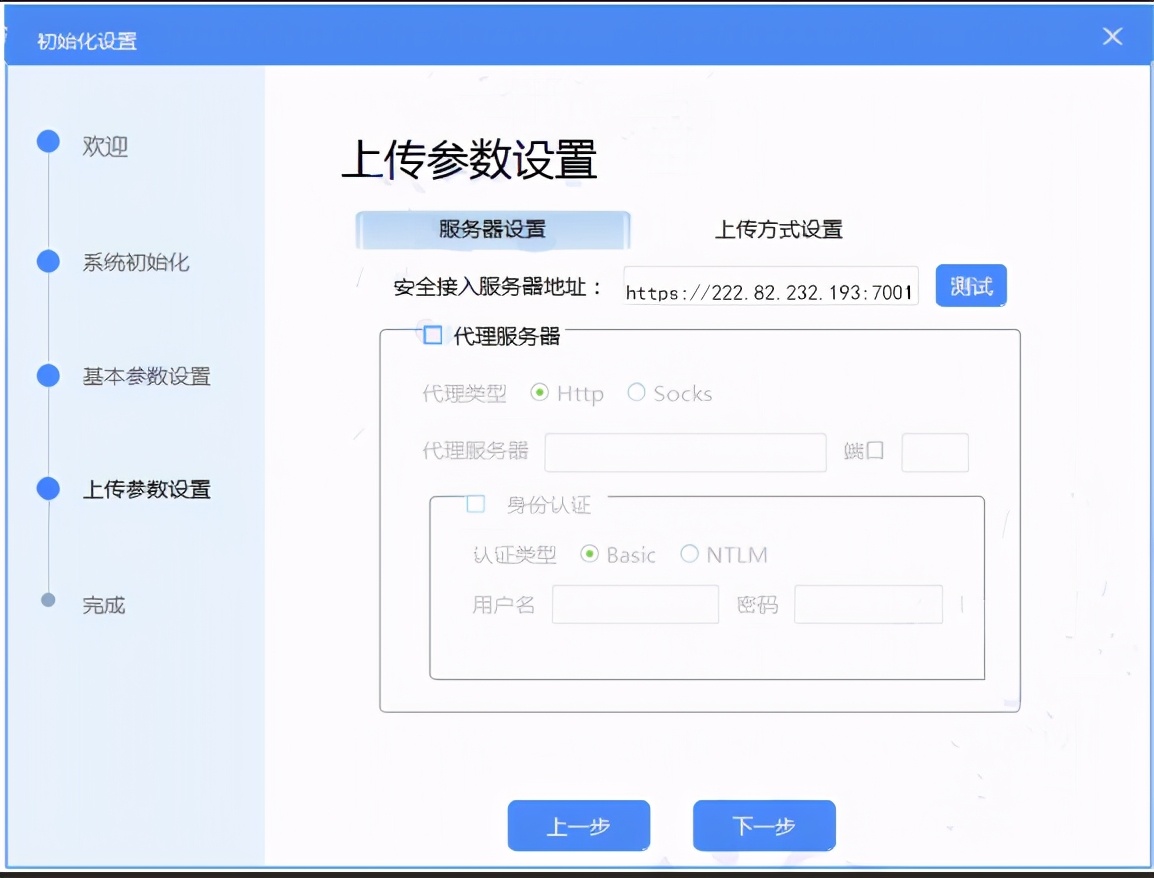
Task: Click the 系统初始化 step indicator circle
Action: click(x=50, y=260)
